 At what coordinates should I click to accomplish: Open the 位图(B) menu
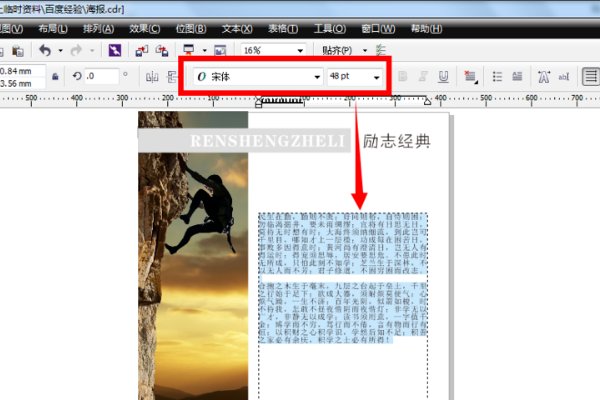(x=191, y=29)
